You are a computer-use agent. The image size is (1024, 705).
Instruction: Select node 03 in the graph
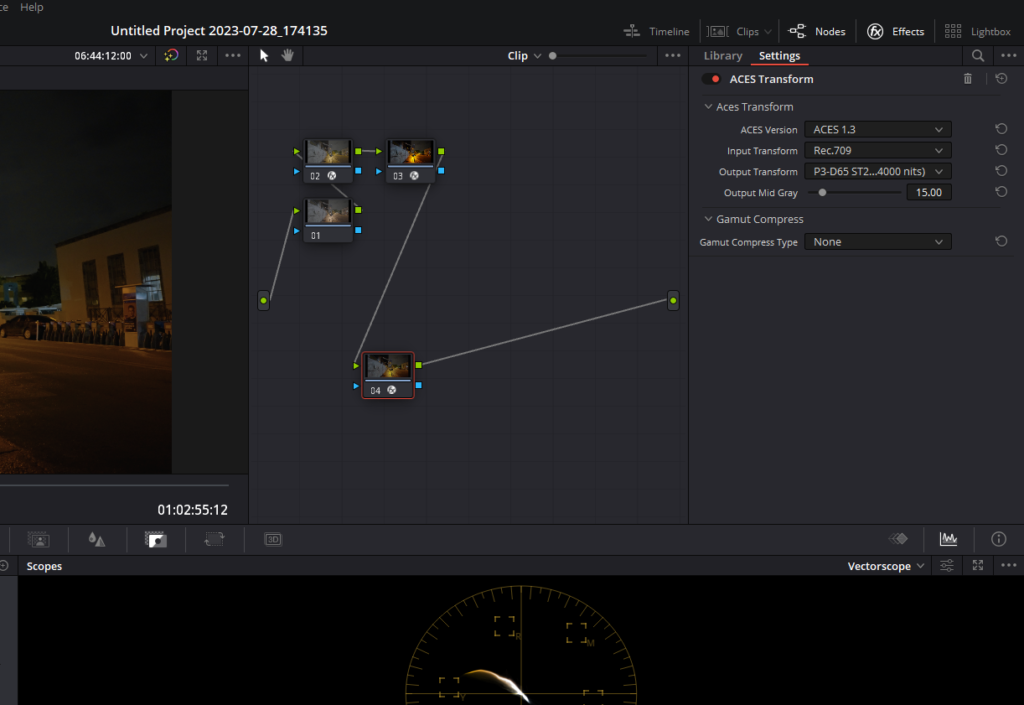click(x=410, y=160)
